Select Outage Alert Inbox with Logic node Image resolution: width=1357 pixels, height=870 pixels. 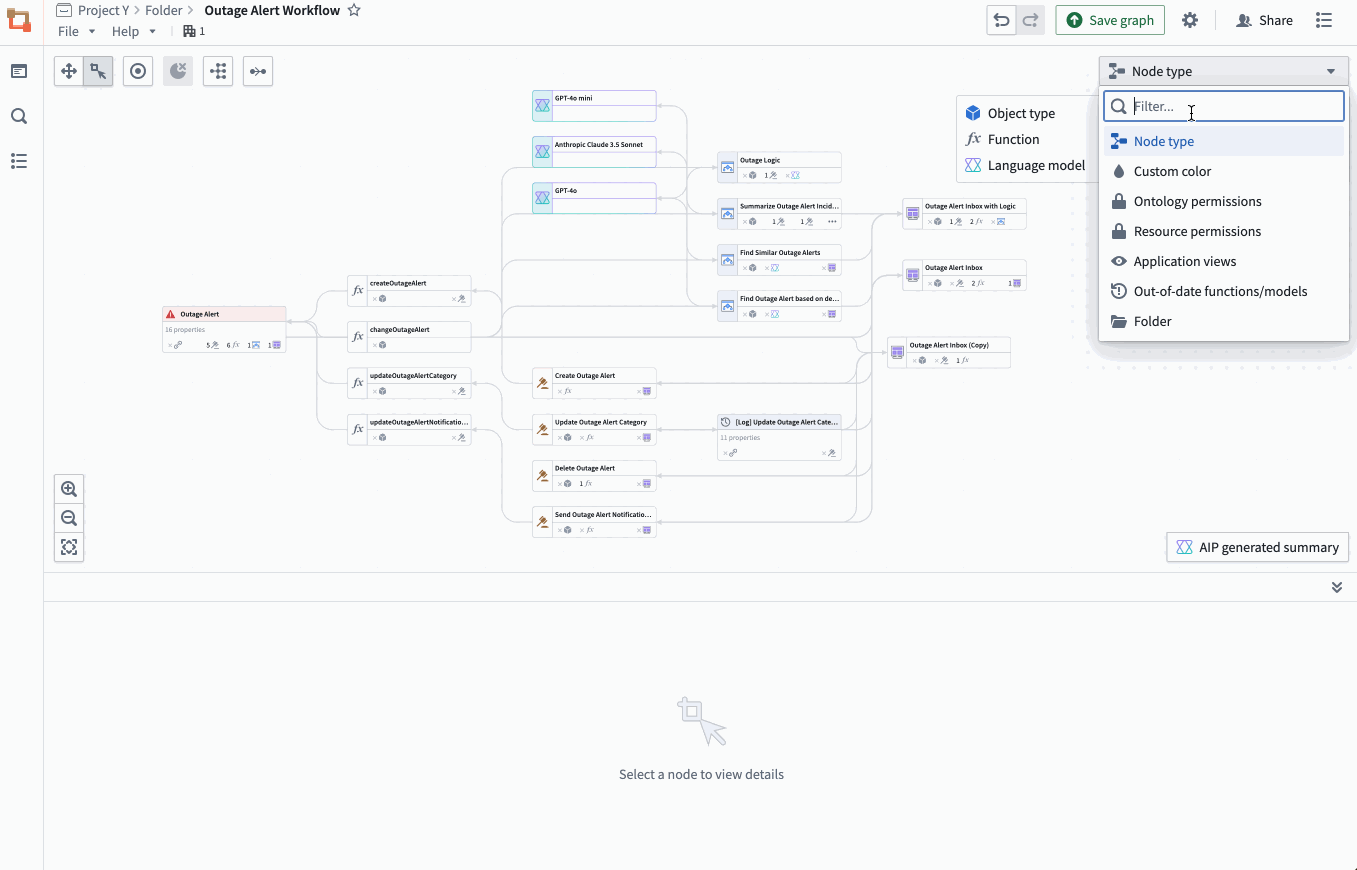click(964, 213)
